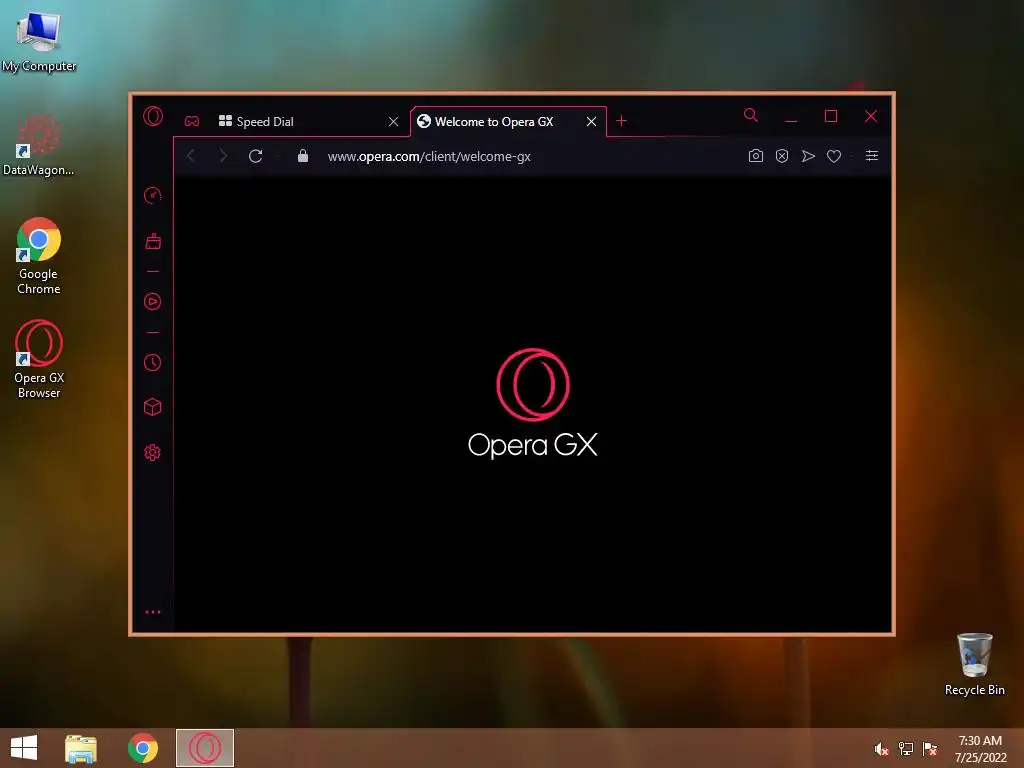This screenshot has height=768, width=1024.
Task: Open Easy Setup sliders icon
Action: [x=872, y=155]
